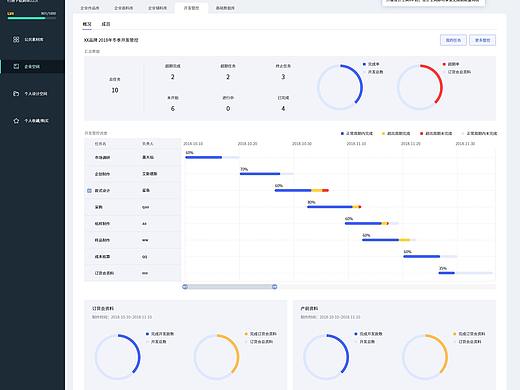The height and width of the screenshot is (390, 520).
Task: Click the folder icon for 个人设计空间
Action: coord(16,94)
